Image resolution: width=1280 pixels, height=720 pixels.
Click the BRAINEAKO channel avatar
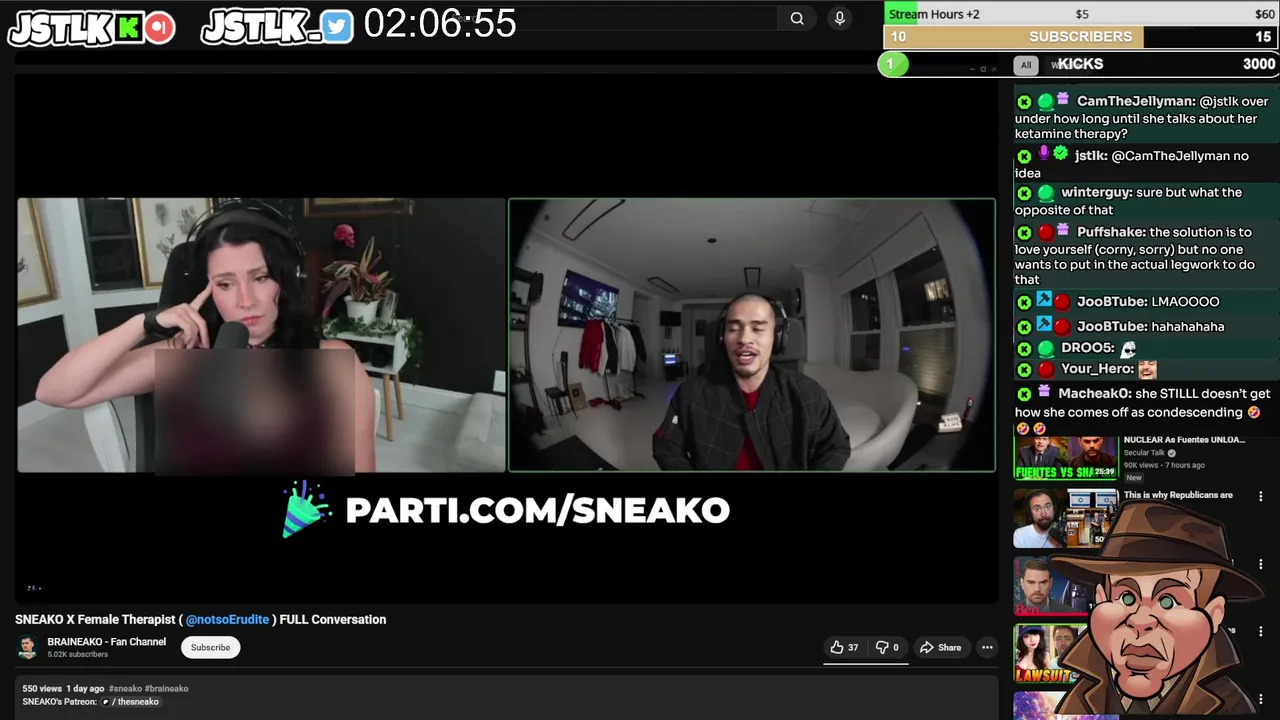click(x=27, y=647)
